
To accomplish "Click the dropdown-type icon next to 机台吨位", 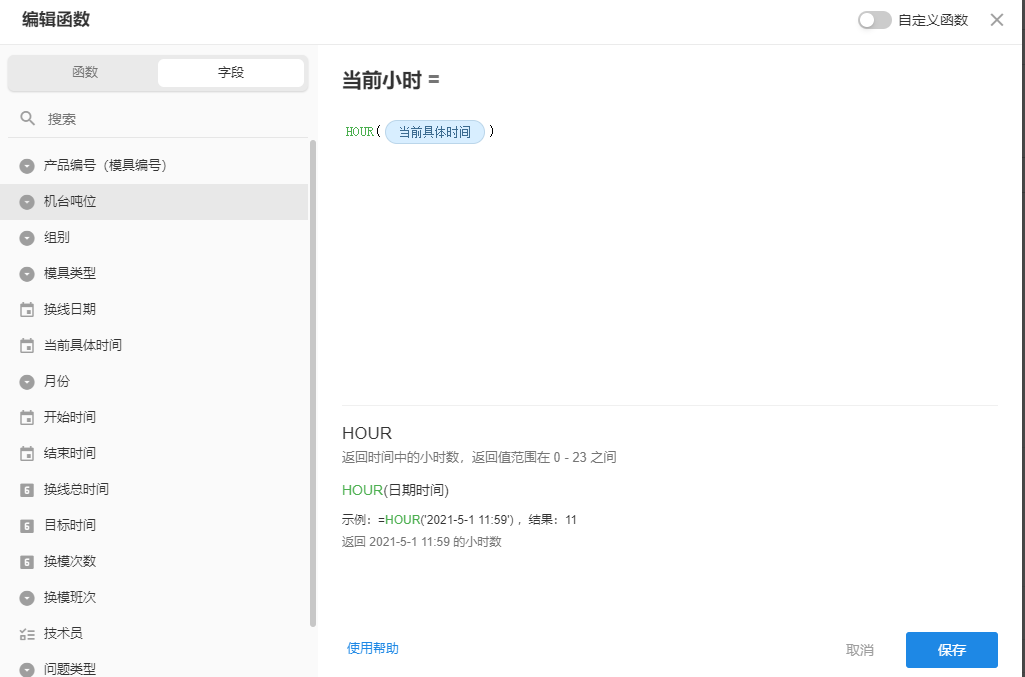I will [27, 202].
